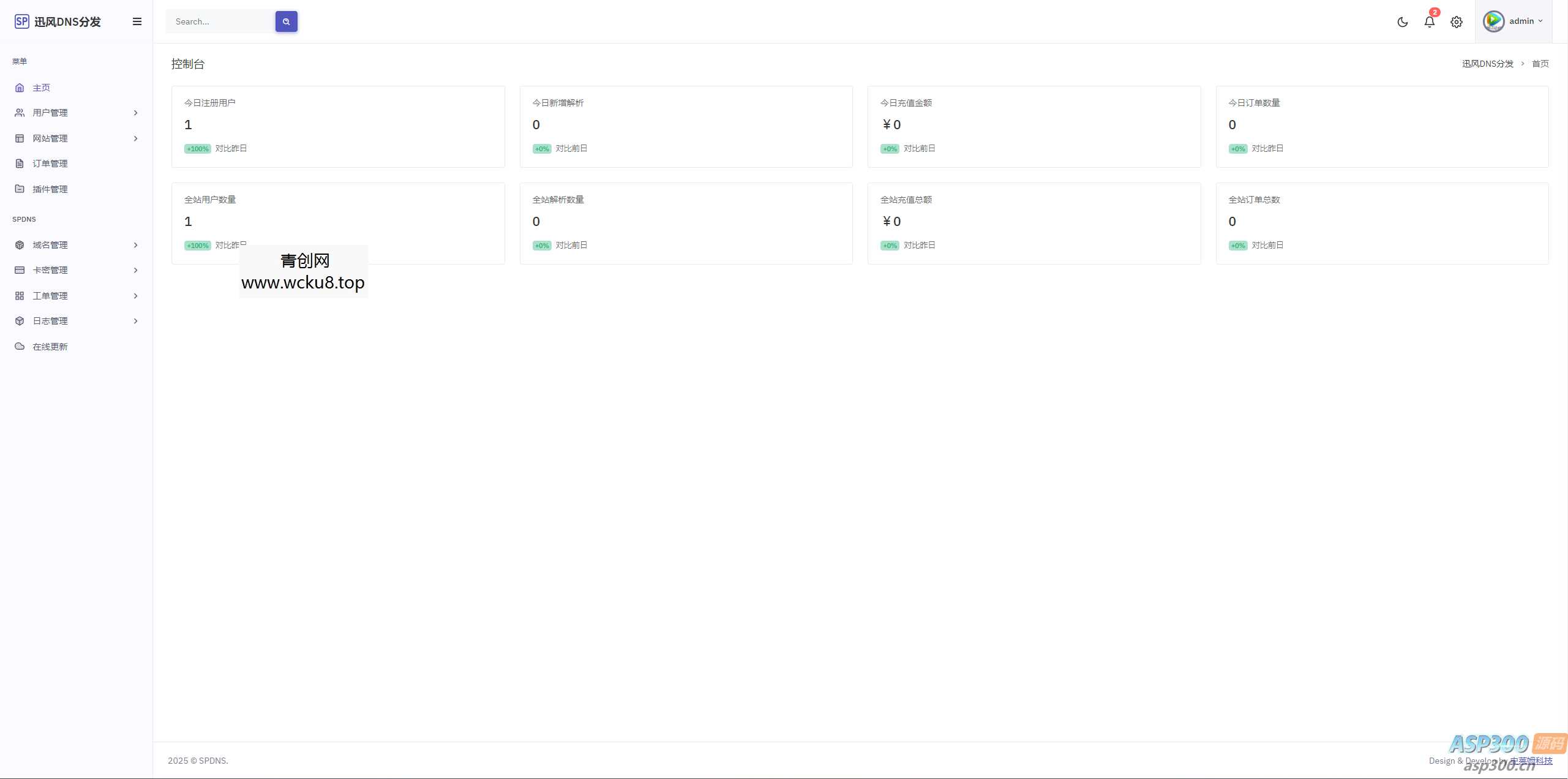Expand the 用户管理 submenu chevron
Viewport: 1568px width, 779px height.
[135, 113]
